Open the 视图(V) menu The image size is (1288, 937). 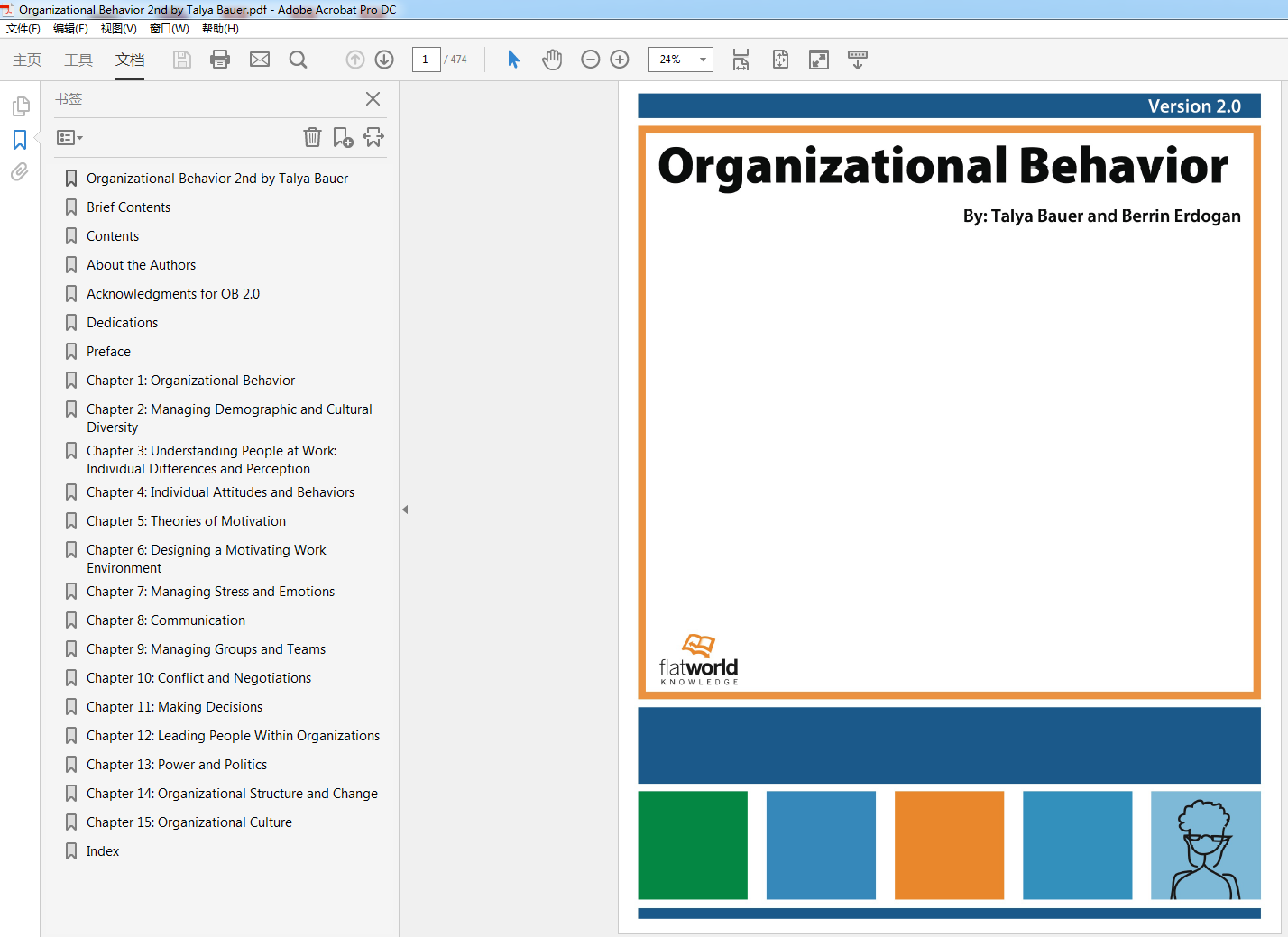point(118,29)
